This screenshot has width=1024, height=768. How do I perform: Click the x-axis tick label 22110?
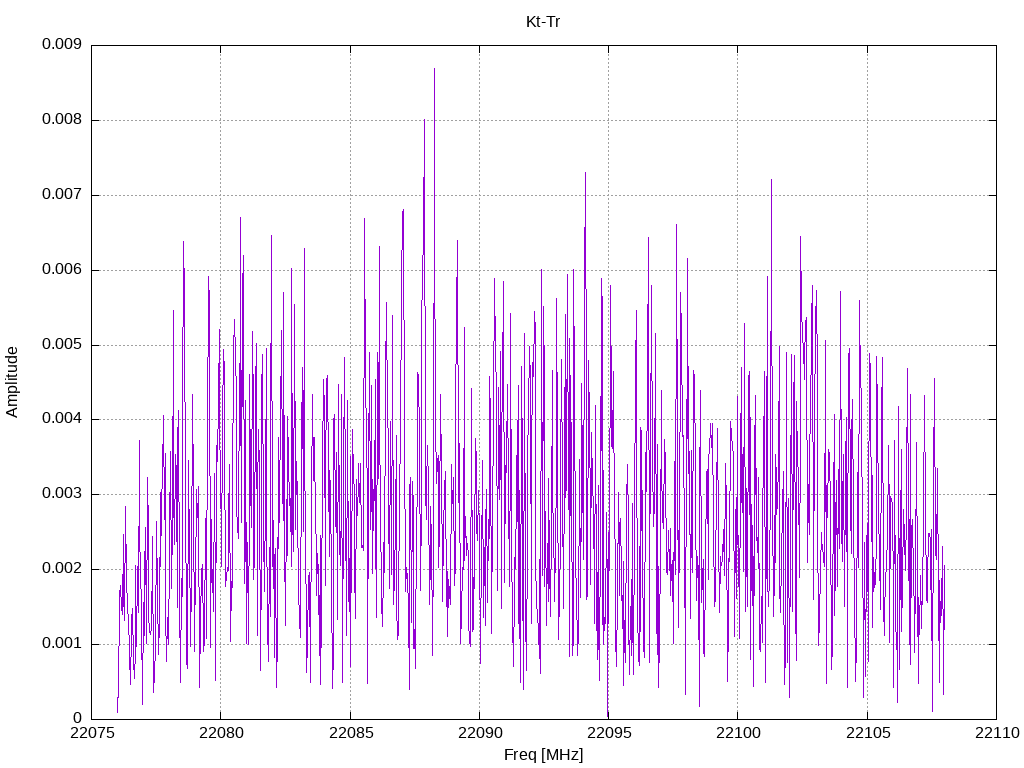tap(997, 733)
